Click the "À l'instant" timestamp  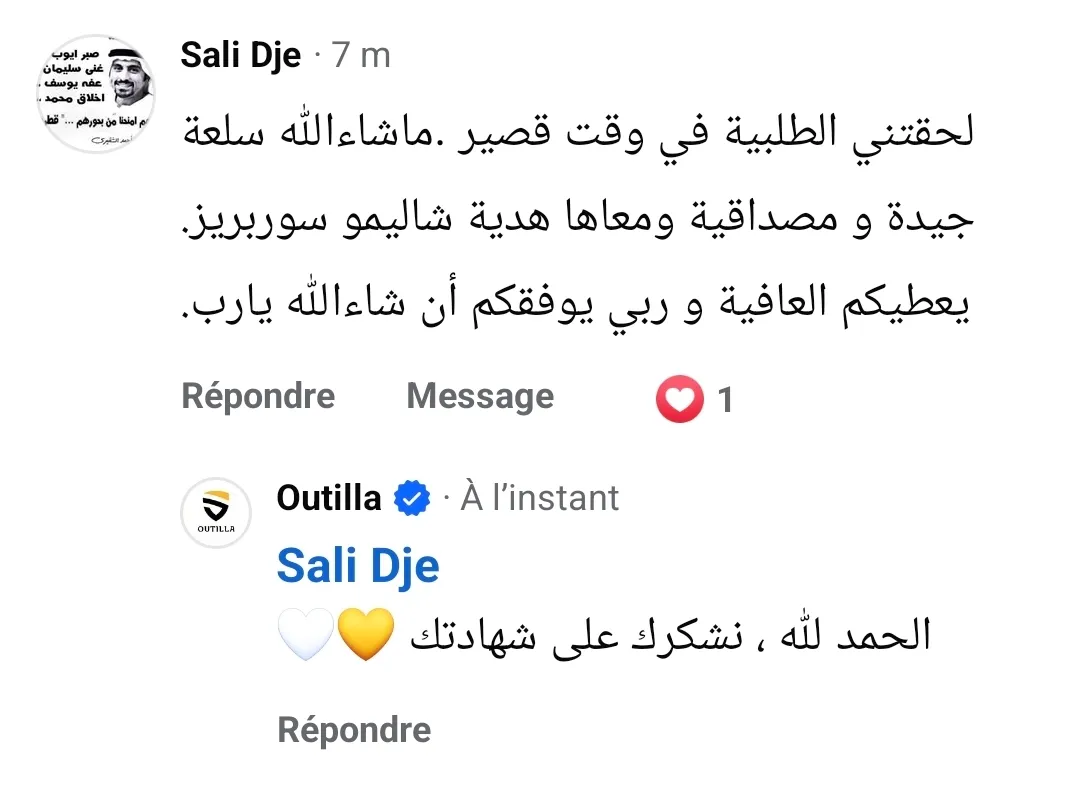539,498
